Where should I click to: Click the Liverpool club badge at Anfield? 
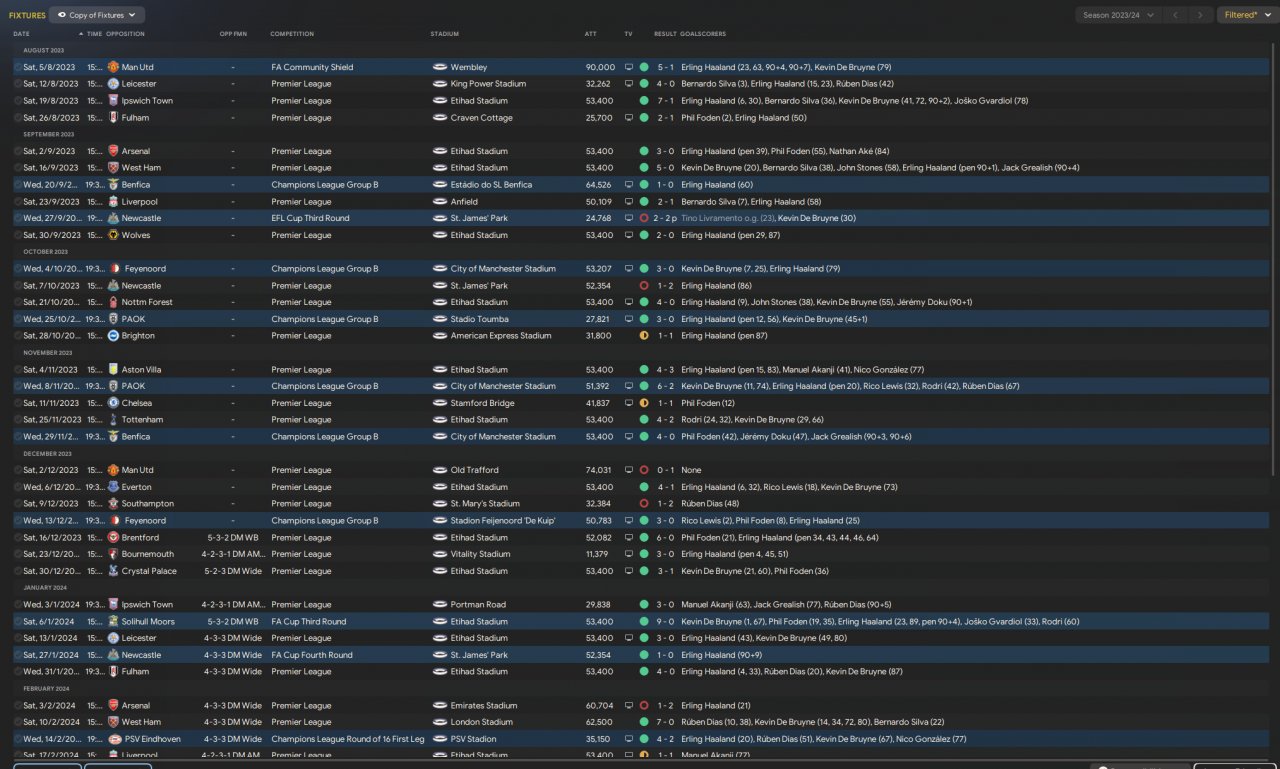click(x=113, y=201)
